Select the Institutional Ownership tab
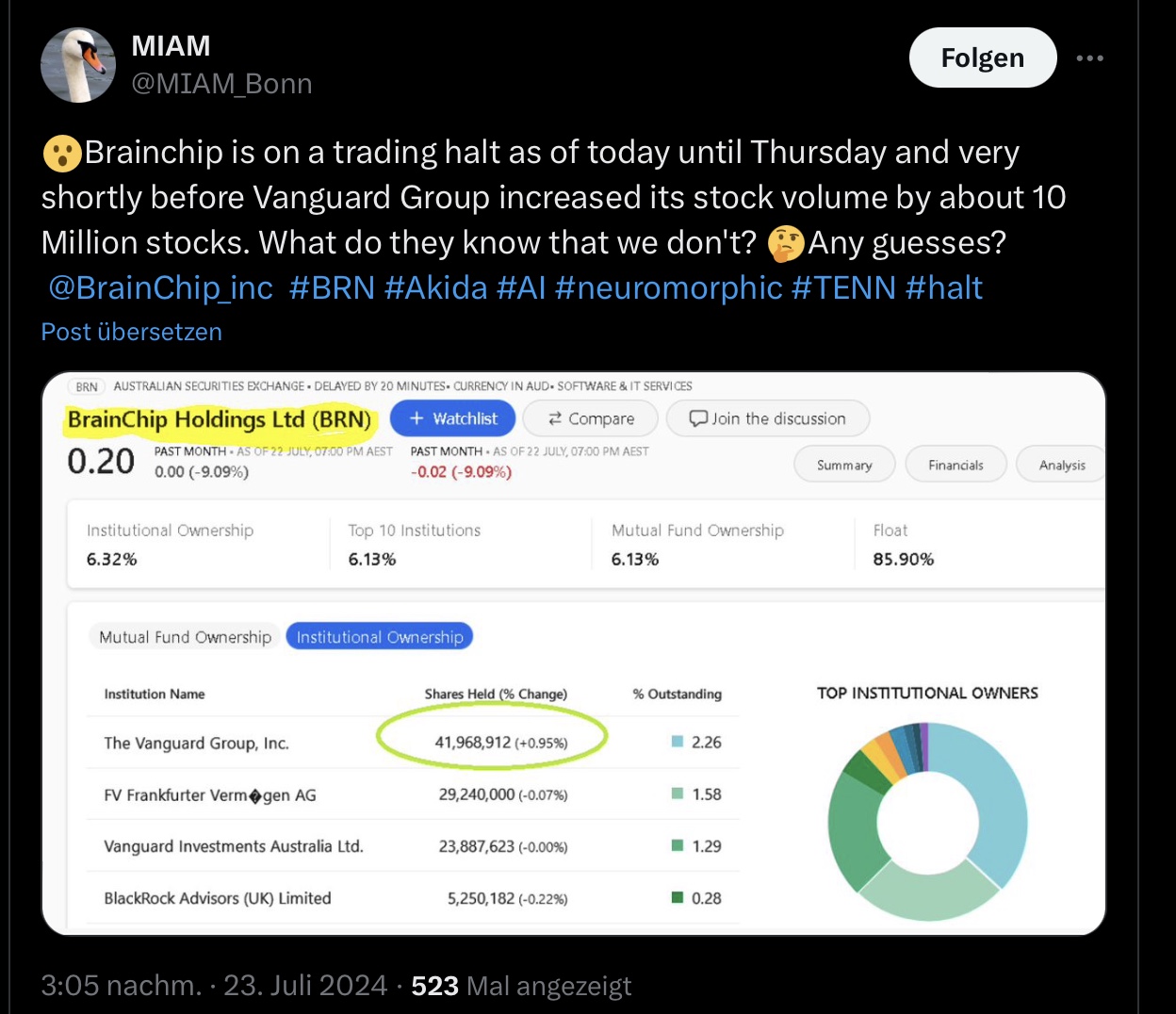The image size is (1176, 1014). tap(380, 637)
